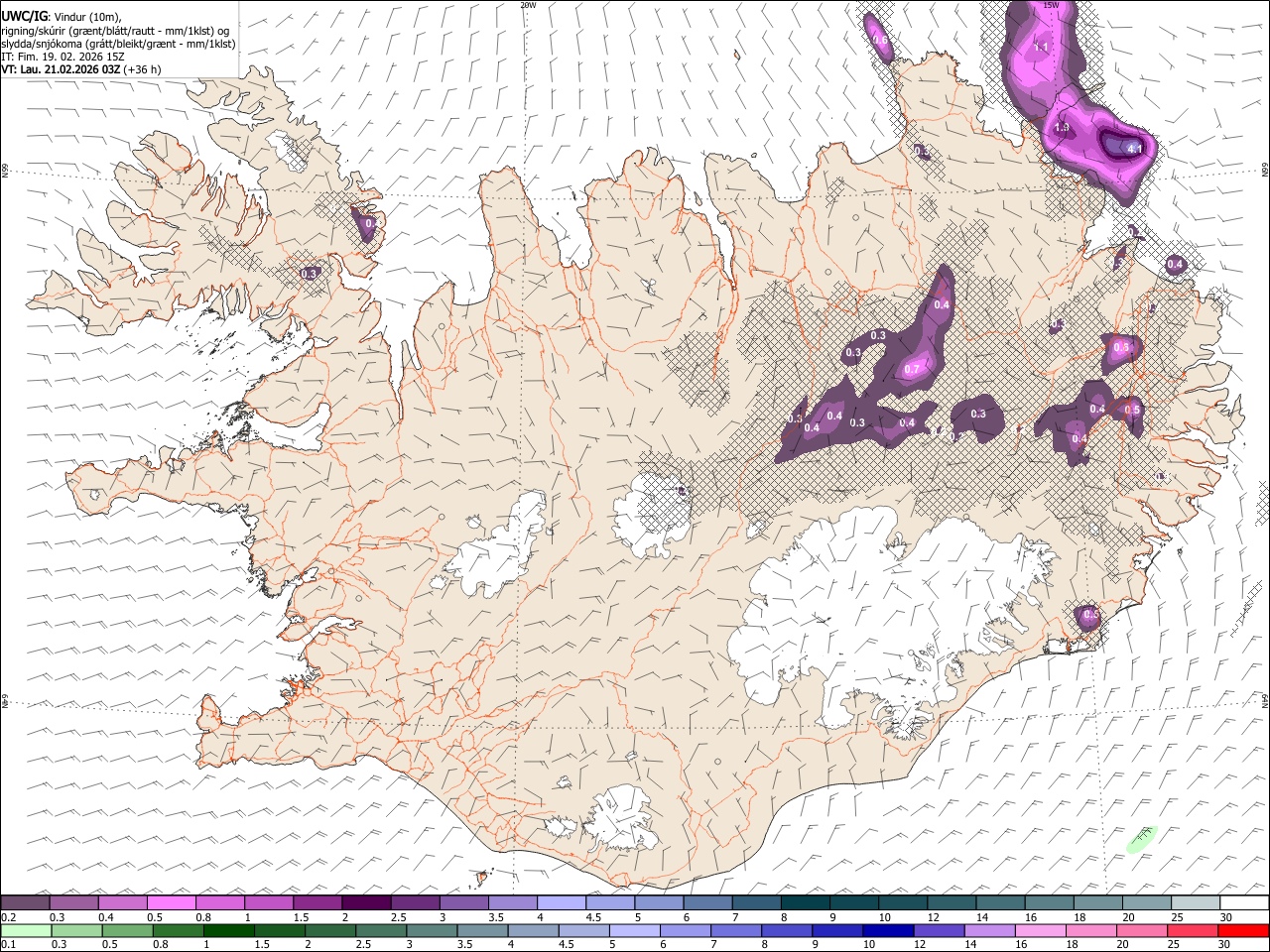Click the 0.7 precipitation value on the map
The height and width of the screenshot is (952, 1270).
(913, 370)
